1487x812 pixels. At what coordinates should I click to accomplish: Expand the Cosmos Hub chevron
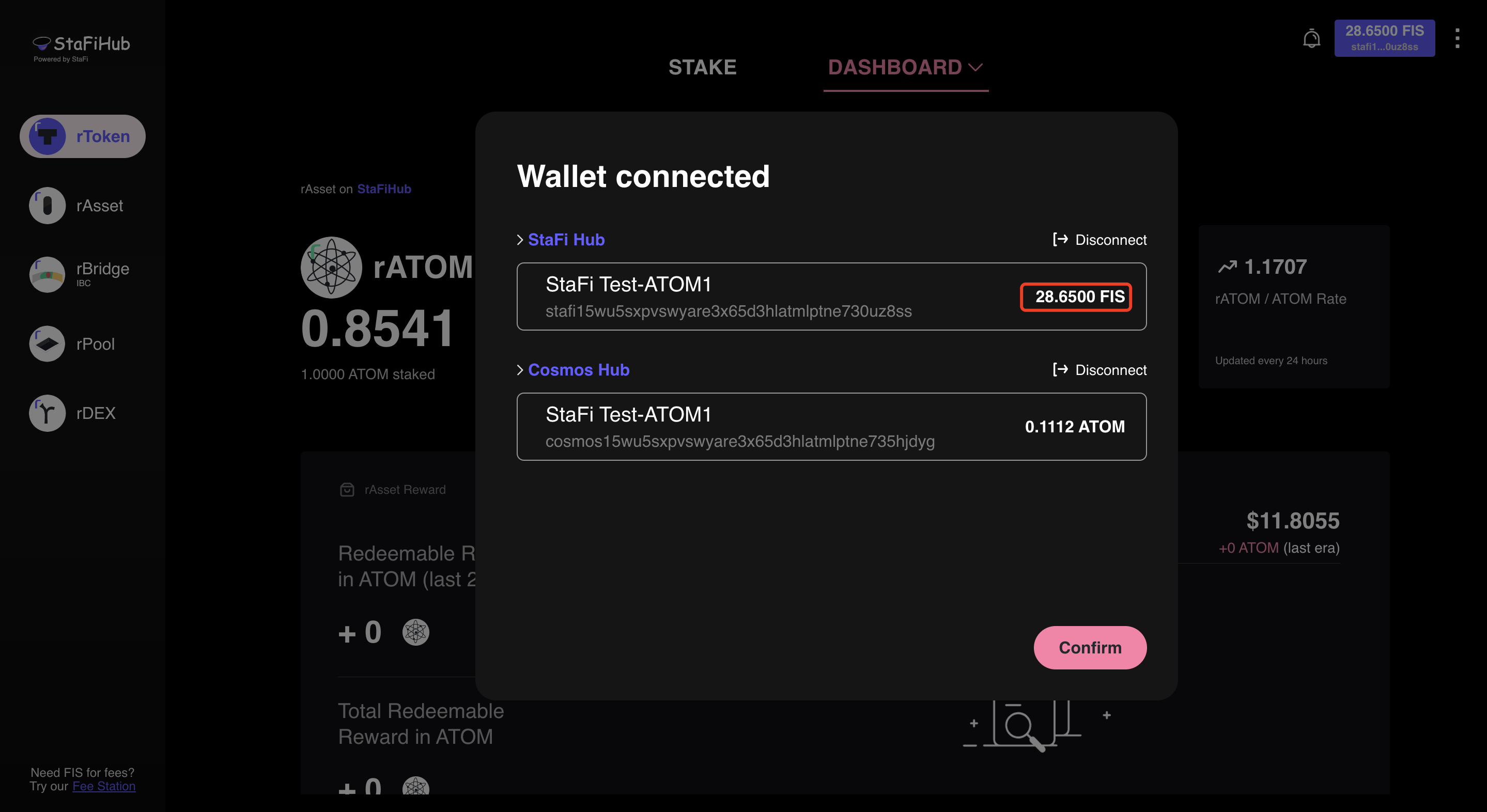tap(520, 370)
